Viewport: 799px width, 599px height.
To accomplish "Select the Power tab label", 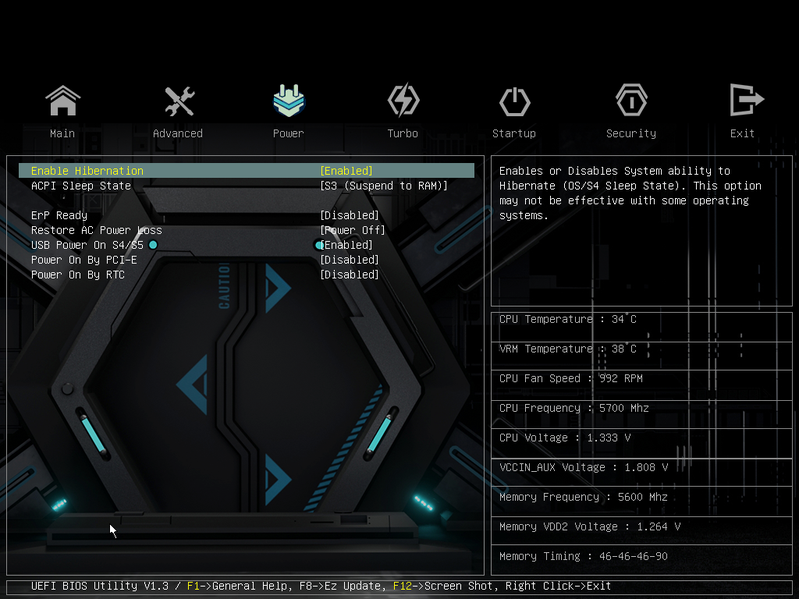I will [x=288, y=133].
